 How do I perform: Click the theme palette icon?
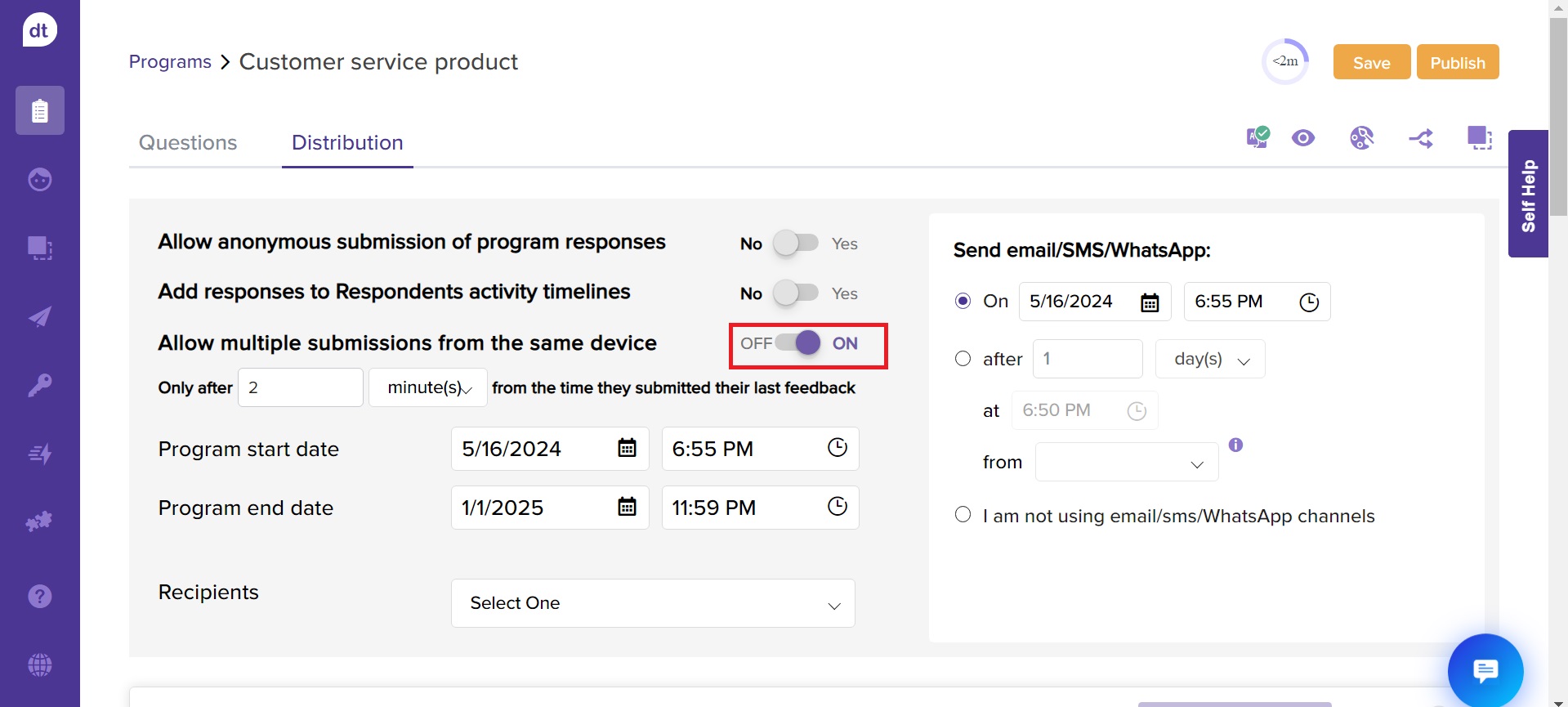tap(1361, 138)
